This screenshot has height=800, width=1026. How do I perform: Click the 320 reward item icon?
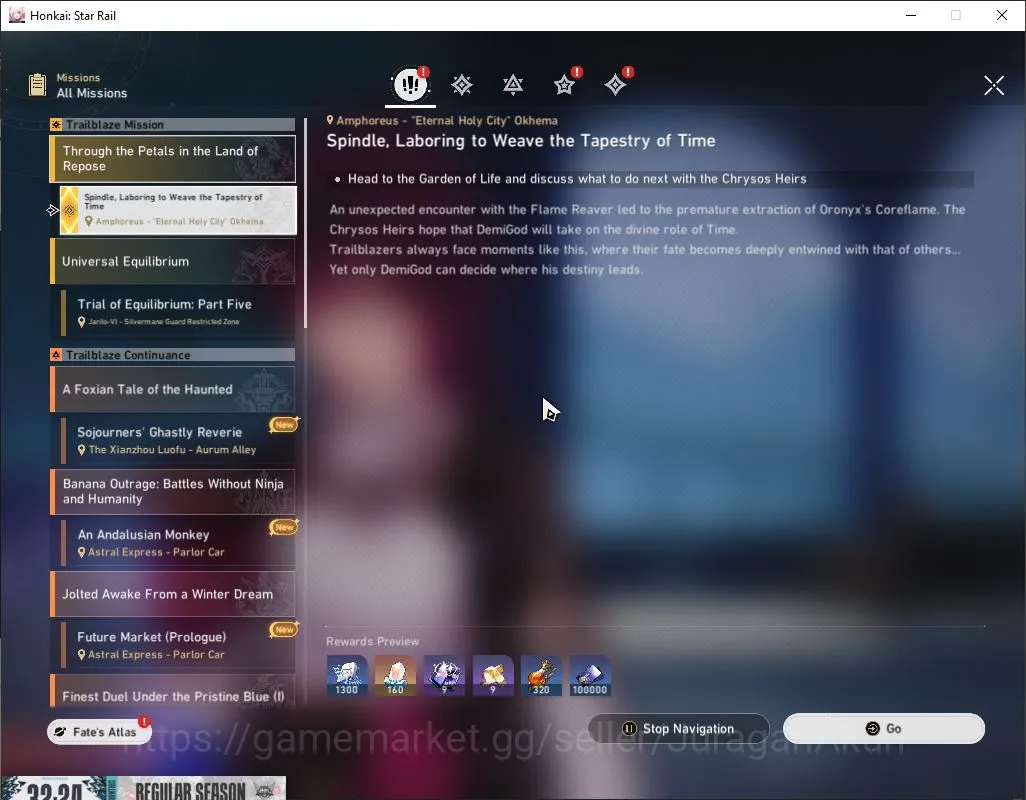[541, 676]
